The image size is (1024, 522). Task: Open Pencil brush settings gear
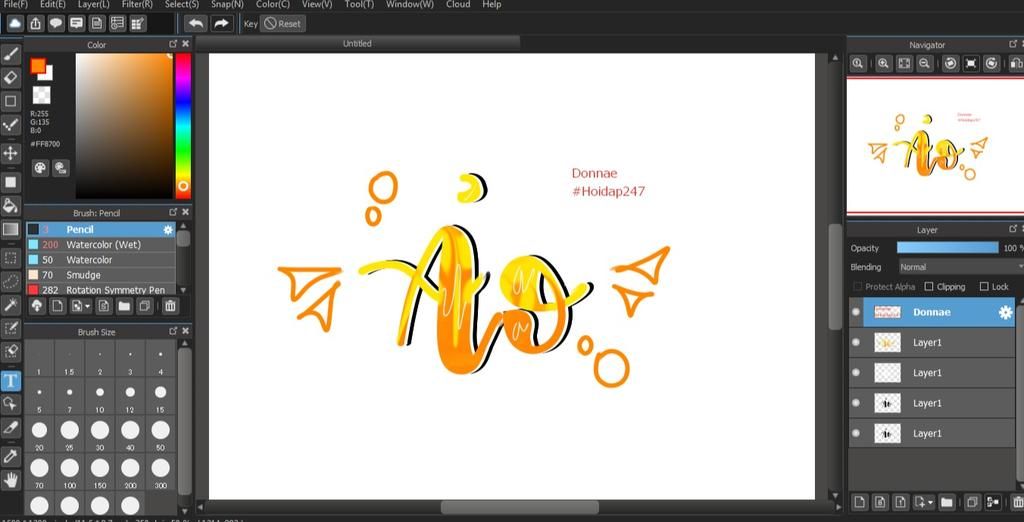click(x=168, y=230)
